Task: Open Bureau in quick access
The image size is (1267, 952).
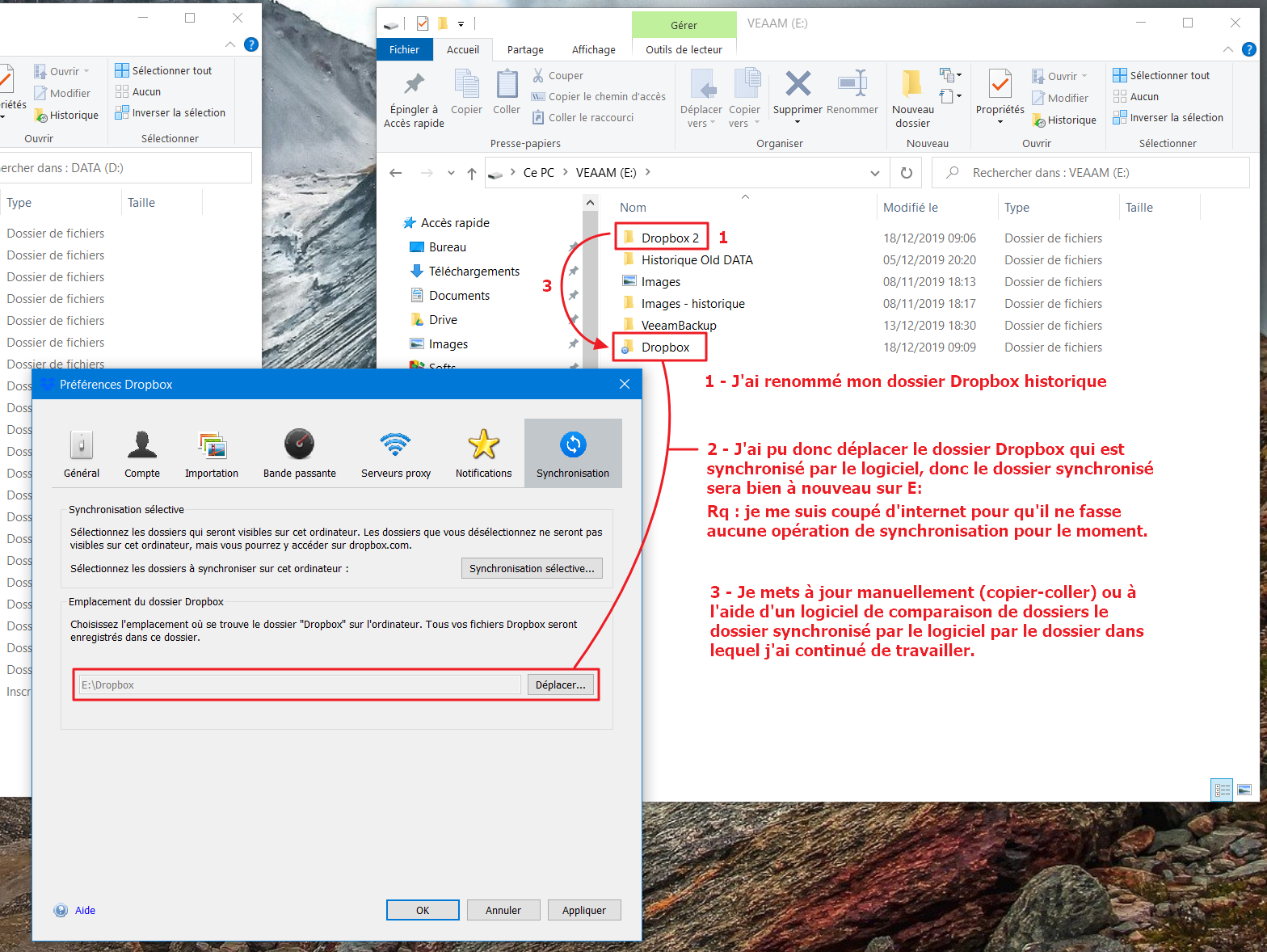Action: point(448,246)
